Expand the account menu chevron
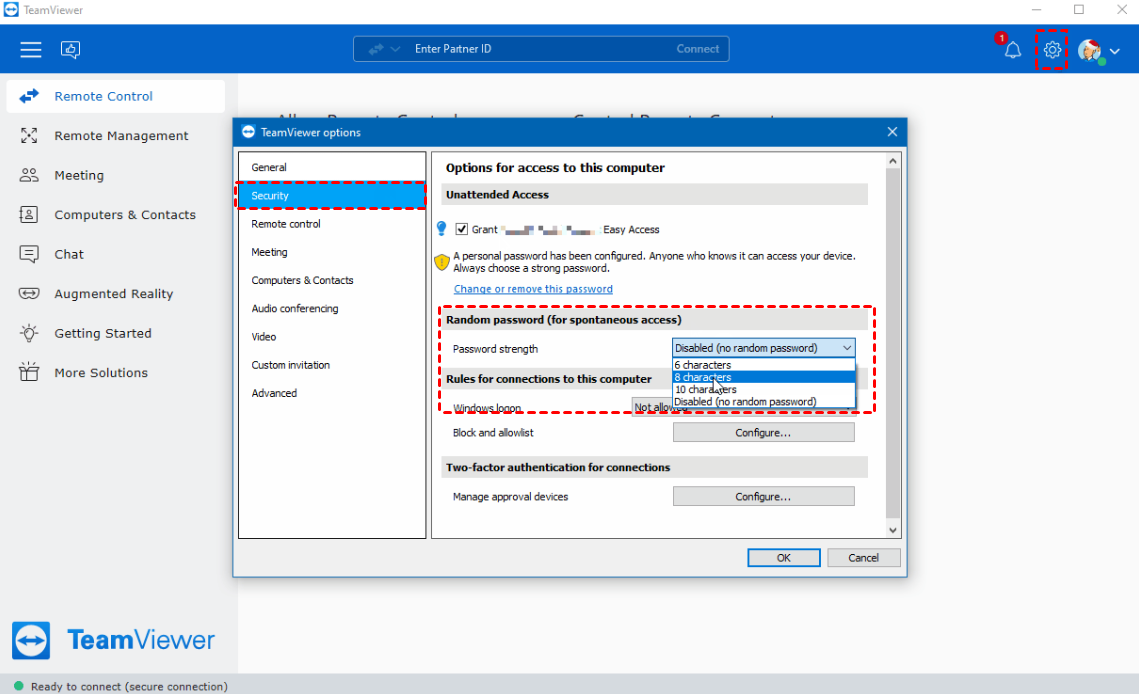The height and width of the screenshot is (694, 1139). (x=1115, y=51)
